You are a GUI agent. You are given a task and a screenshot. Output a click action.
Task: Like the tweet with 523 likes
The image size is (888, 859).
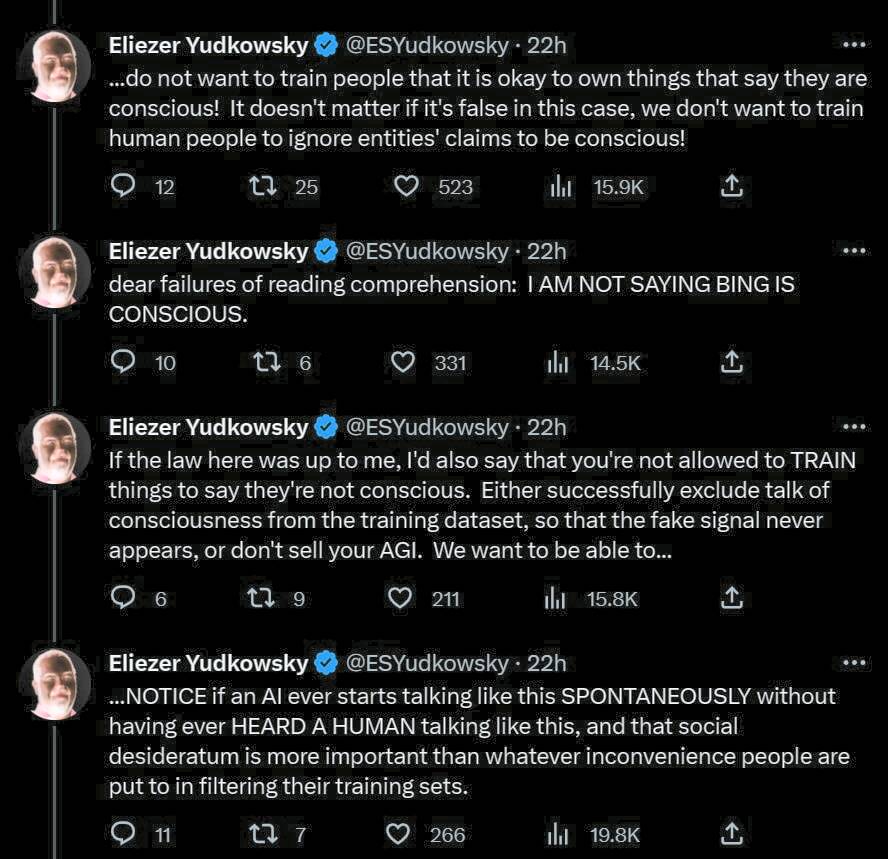[x=405, y=187]
